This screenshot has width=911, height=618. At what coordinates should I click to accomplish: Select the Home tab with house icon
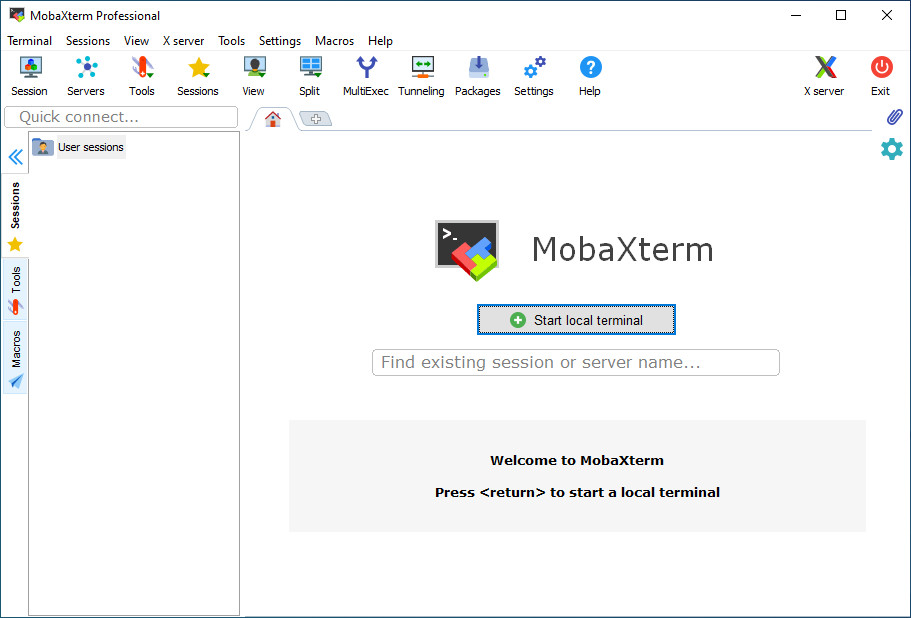(x=272, y=119)
